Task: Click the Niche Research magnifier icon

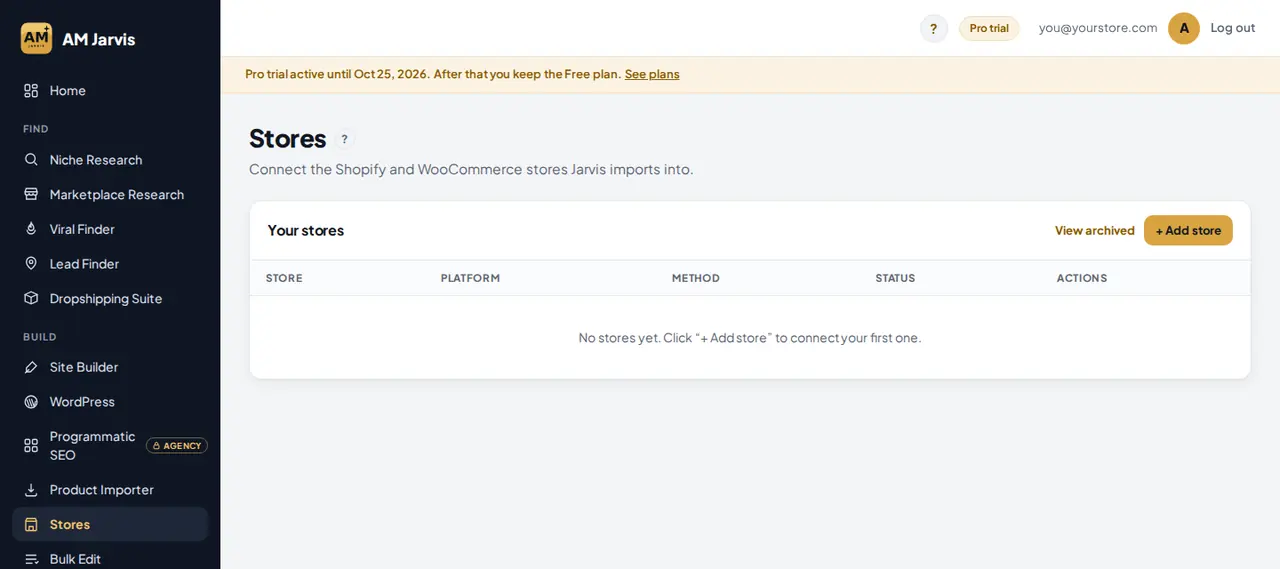Action: [x=31, y=160]
